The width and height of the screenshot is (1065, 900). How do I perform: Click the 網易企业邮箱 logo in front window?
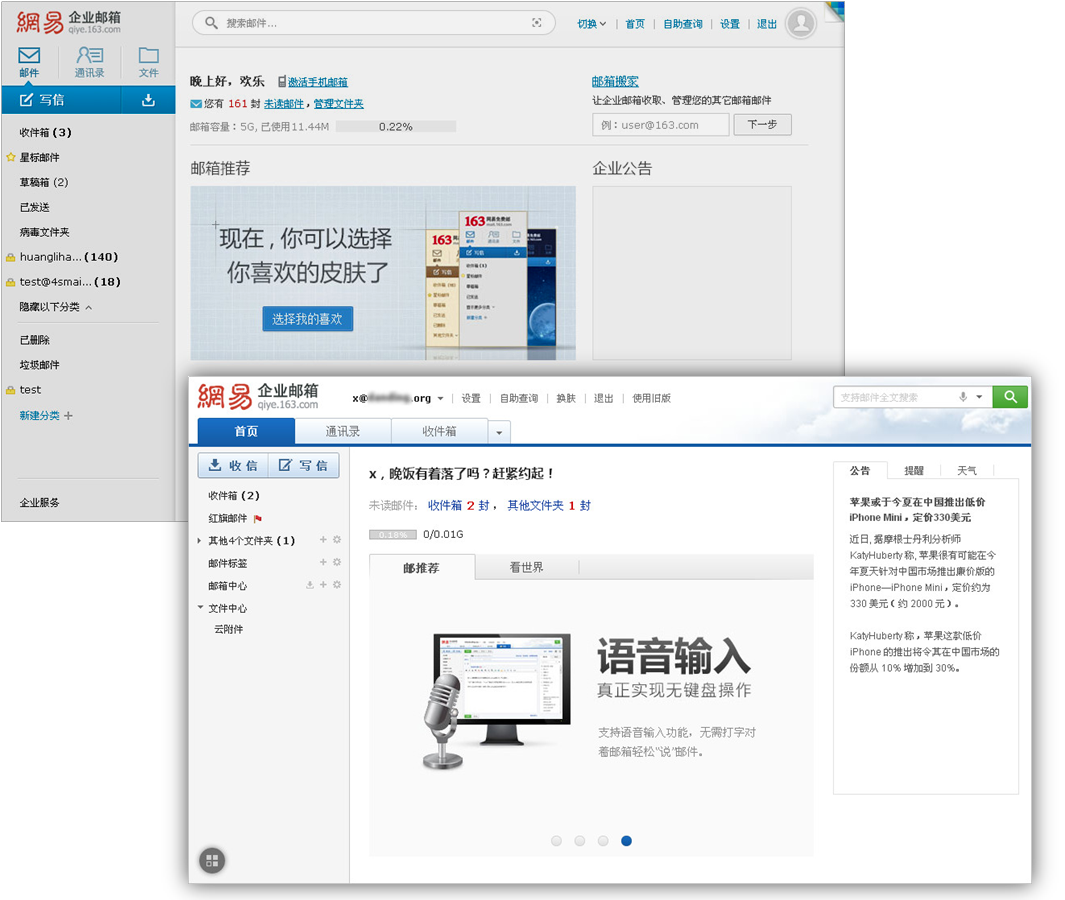[258, 396]
